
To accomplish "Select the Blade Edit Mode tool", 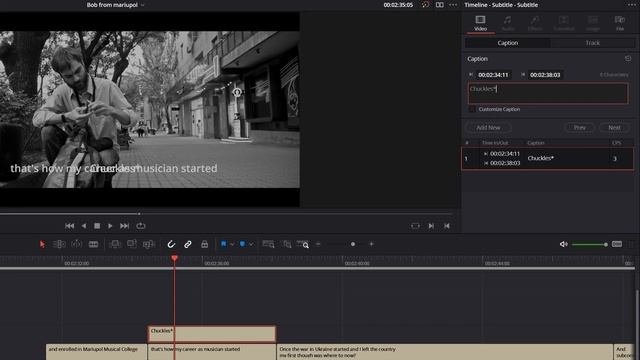I will (93, 244).
